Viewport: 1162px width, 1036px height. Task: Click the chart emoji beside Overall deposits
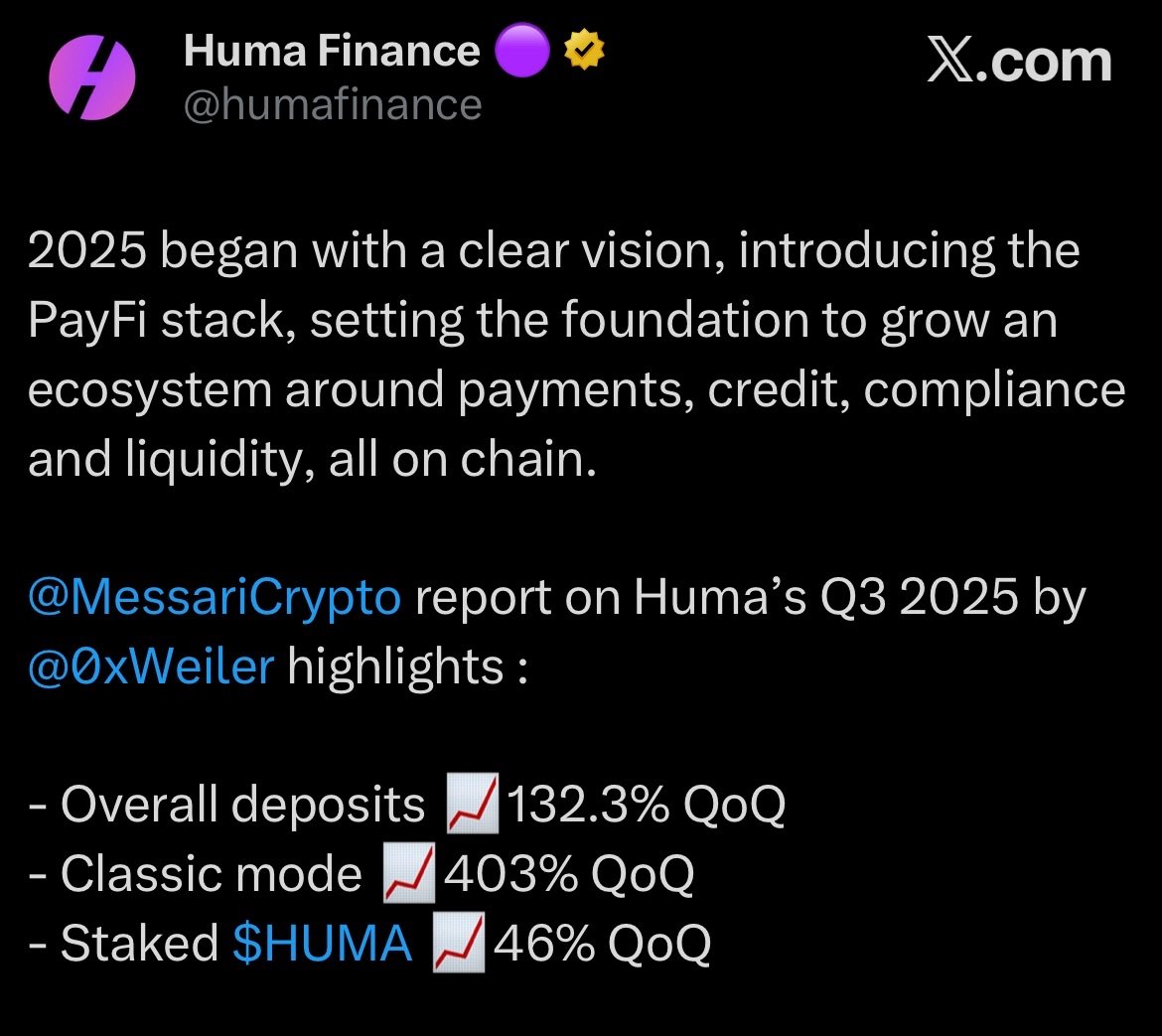point(473,804)
